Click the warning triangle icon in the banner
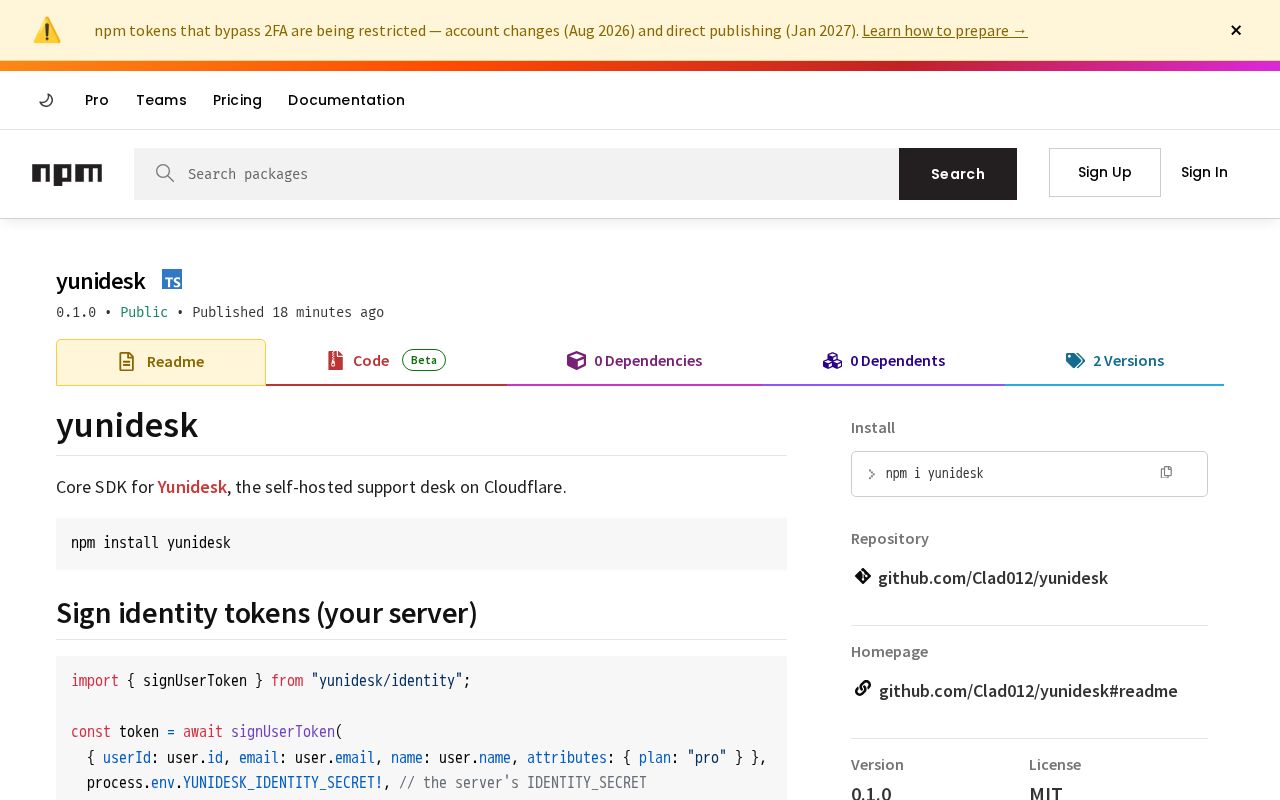 [47, 30]
